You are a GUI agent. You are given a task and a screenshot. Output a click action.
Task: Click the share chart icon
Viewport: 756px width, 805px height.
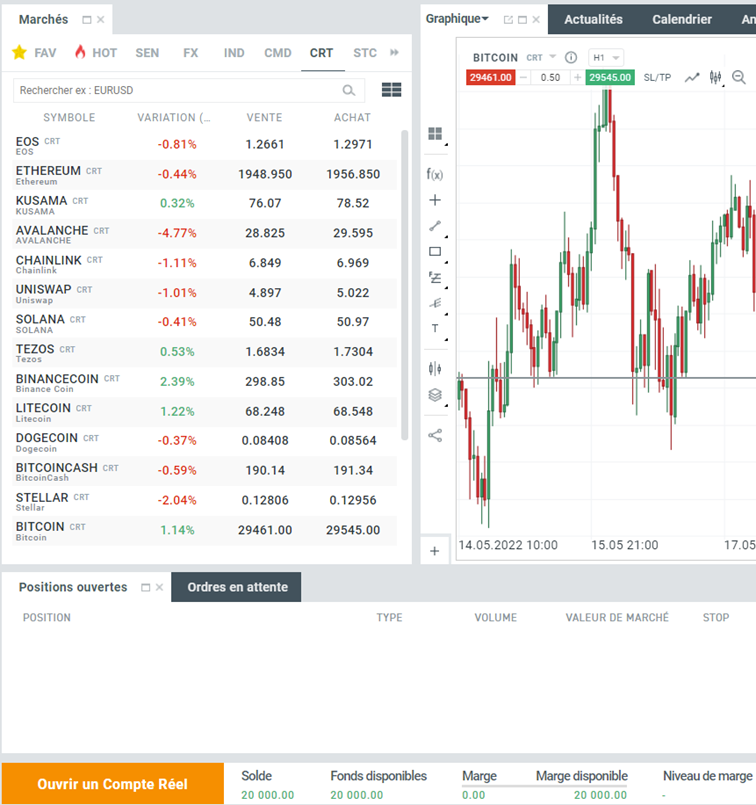[435, 435]
